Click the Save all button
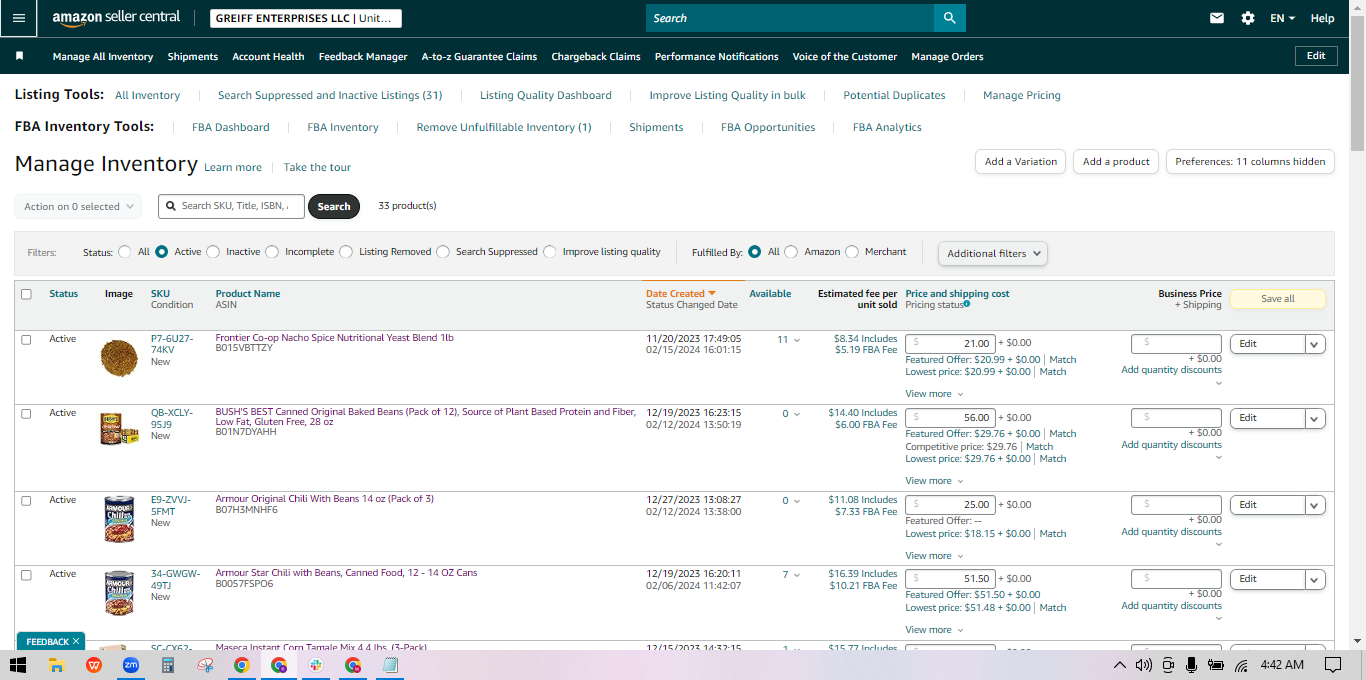1366x680 pixels. (1277, 298)
